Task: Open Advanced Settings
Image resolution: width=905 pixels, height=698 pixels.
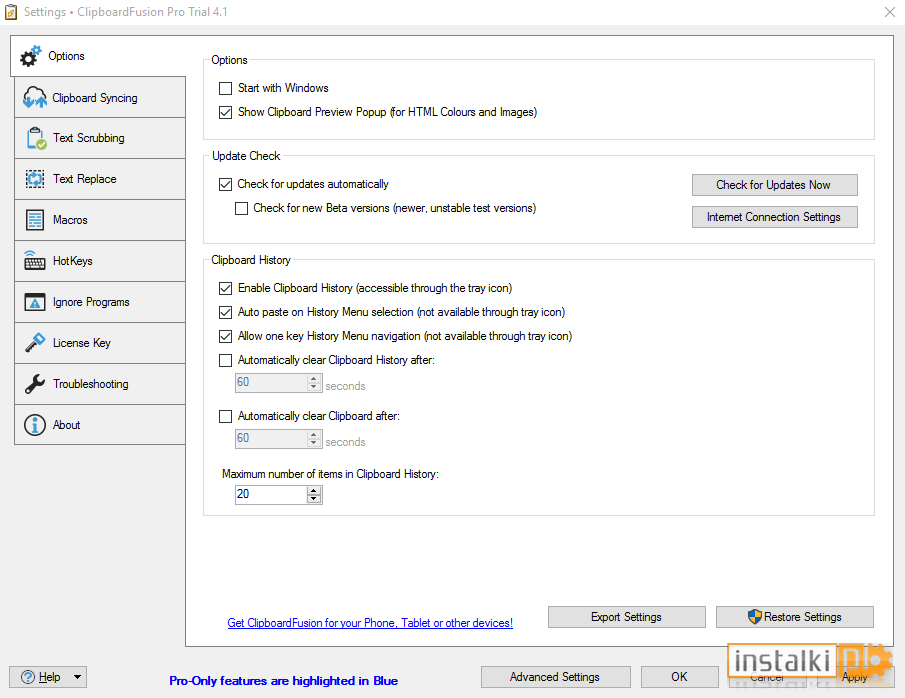Action: [x=555, y=677]
